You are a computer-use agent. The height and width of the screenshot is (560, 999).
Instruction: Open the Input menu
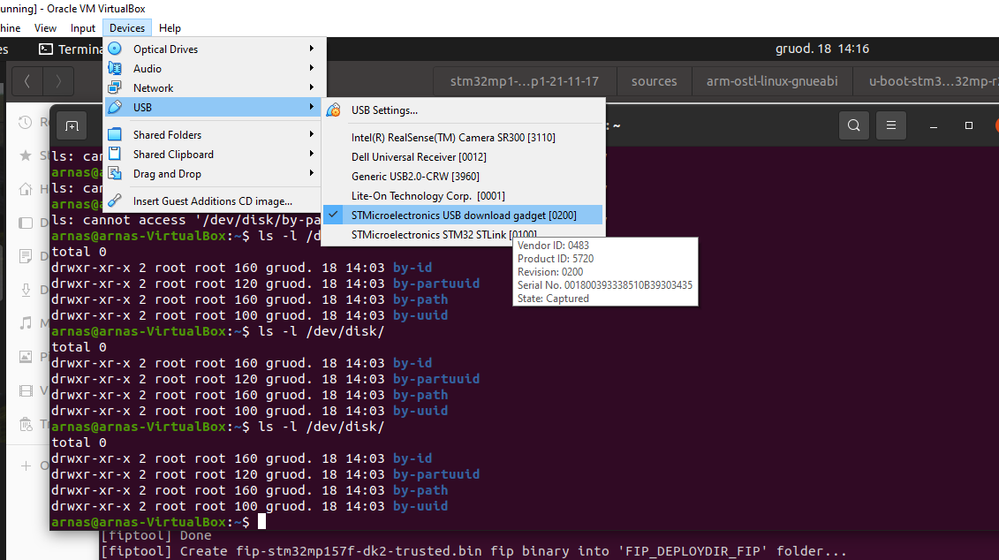click(82, 28)
